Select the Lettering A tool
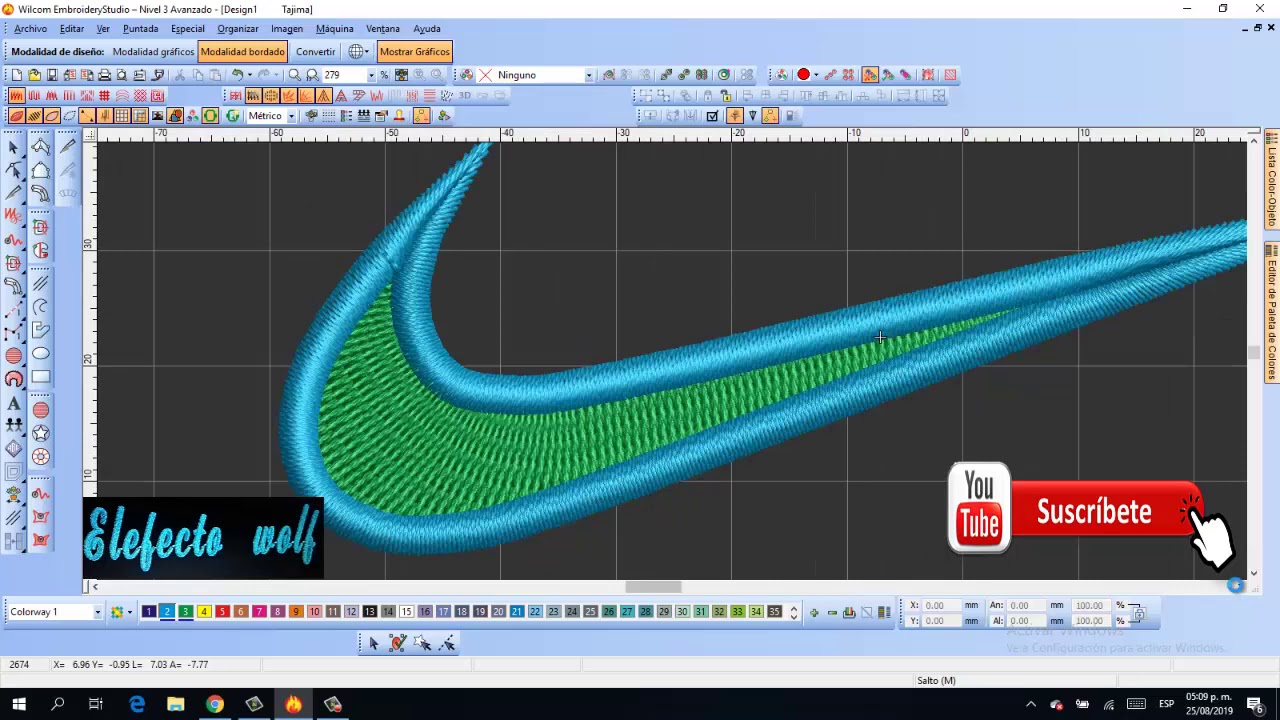The height and width of the screenshot is (720, 1280). point(14,403)
